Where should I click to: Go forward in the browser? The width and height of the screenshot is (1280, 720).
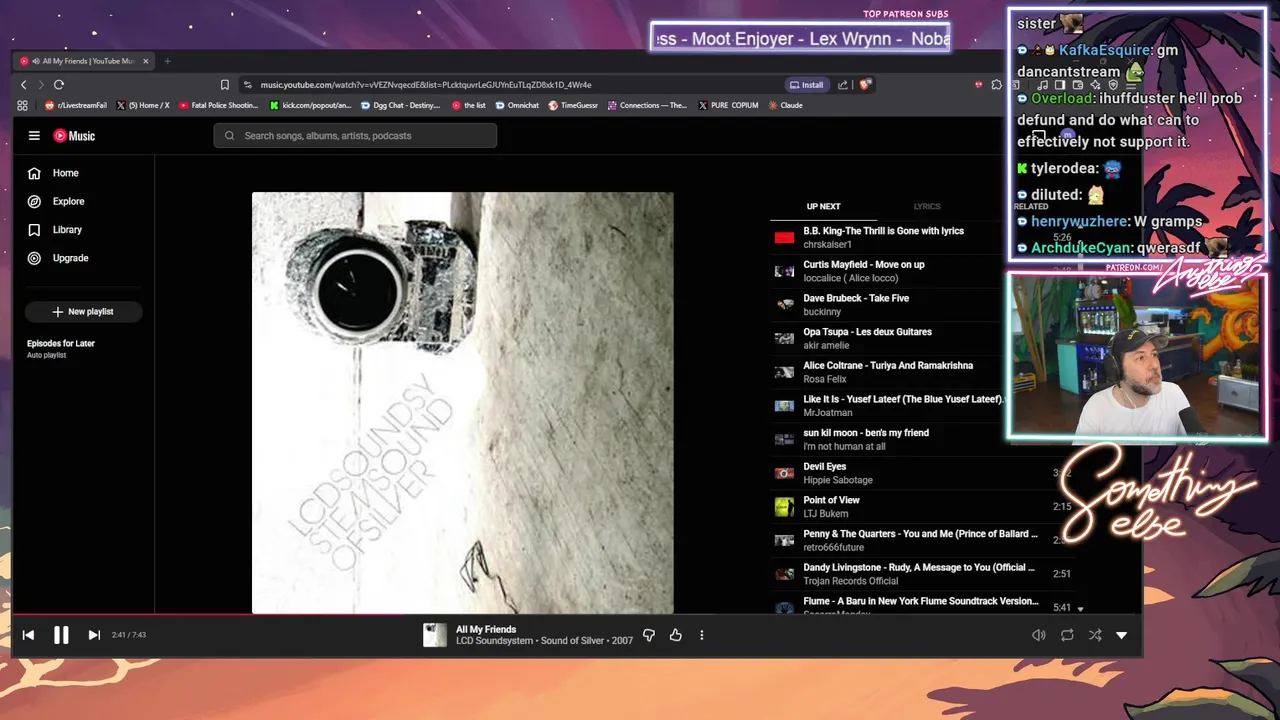(41, 85)
